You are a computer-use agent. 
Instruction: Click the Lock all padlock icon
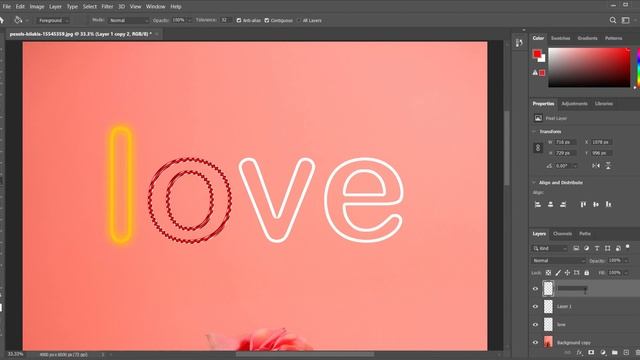point(587,273)
